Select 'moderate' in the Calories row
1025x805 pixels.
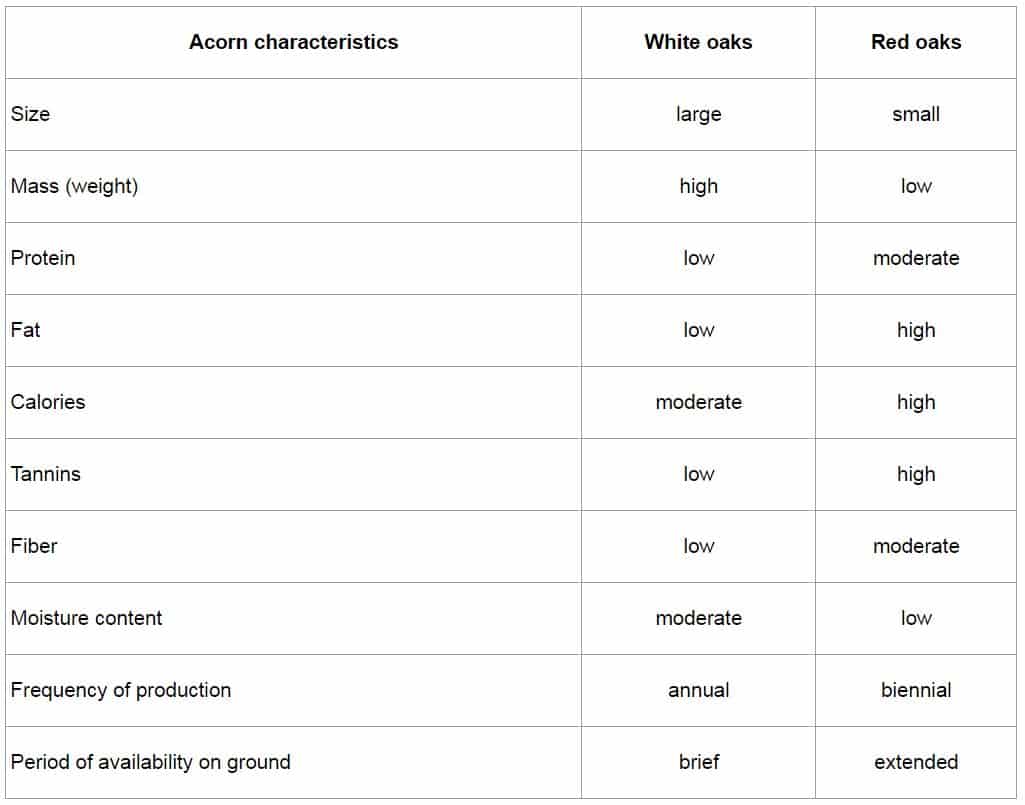point(698,402)
